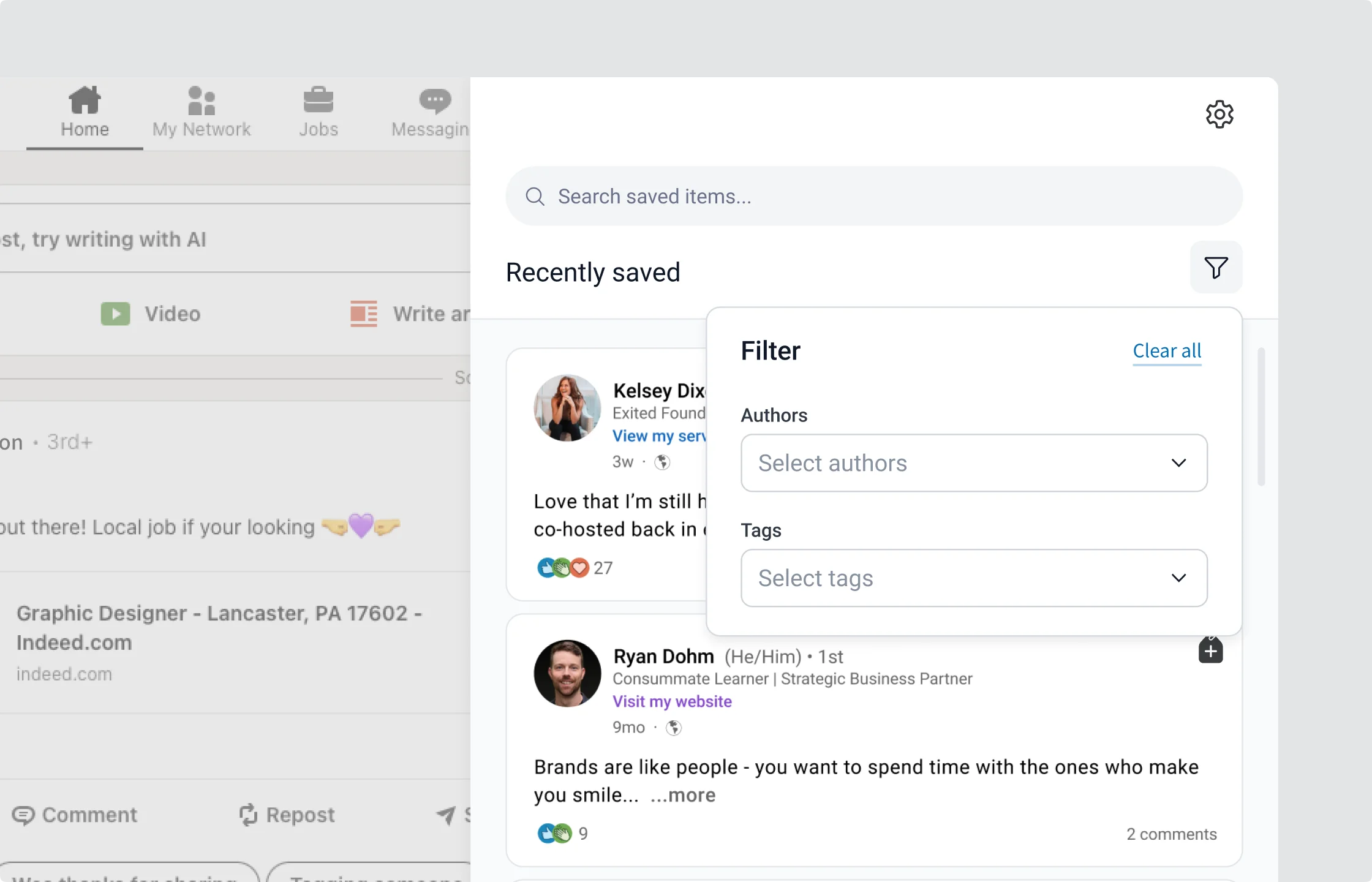Open the Messaging chat icon
The width and height of the screenshot is (1372, 882).
point(435,100)
